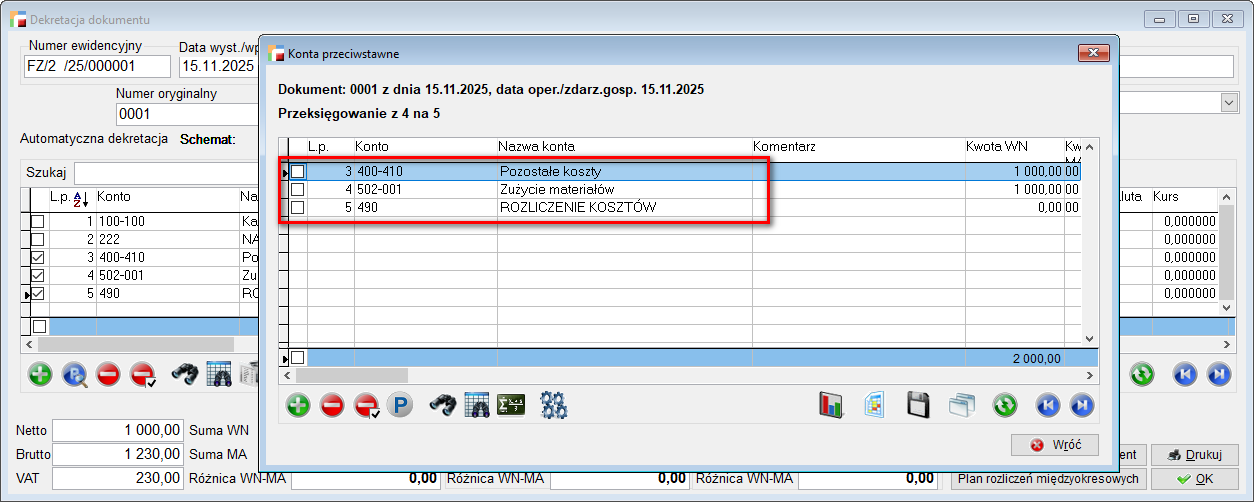
Task: Click binoculars search icon in Konta przeciwstawne
Action: (x=443, y=405)
